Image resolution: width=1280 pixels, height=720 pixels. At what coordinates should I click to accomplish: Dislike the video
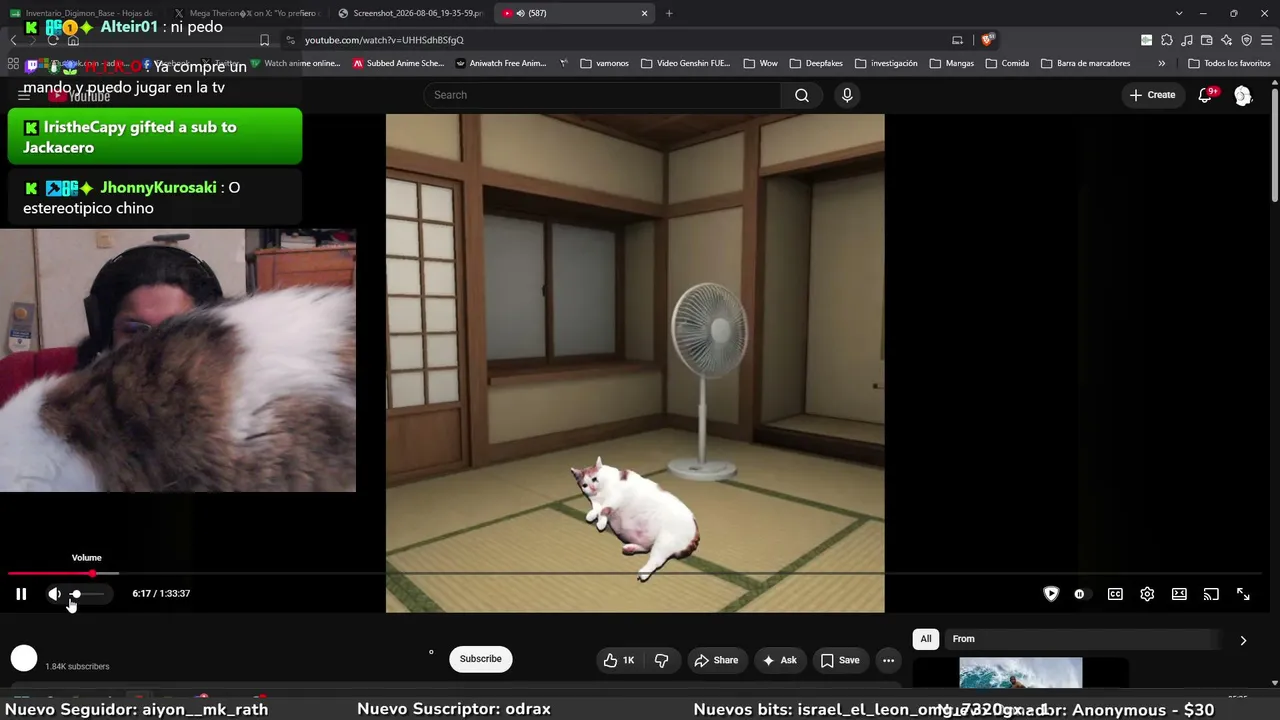point(661,660)
